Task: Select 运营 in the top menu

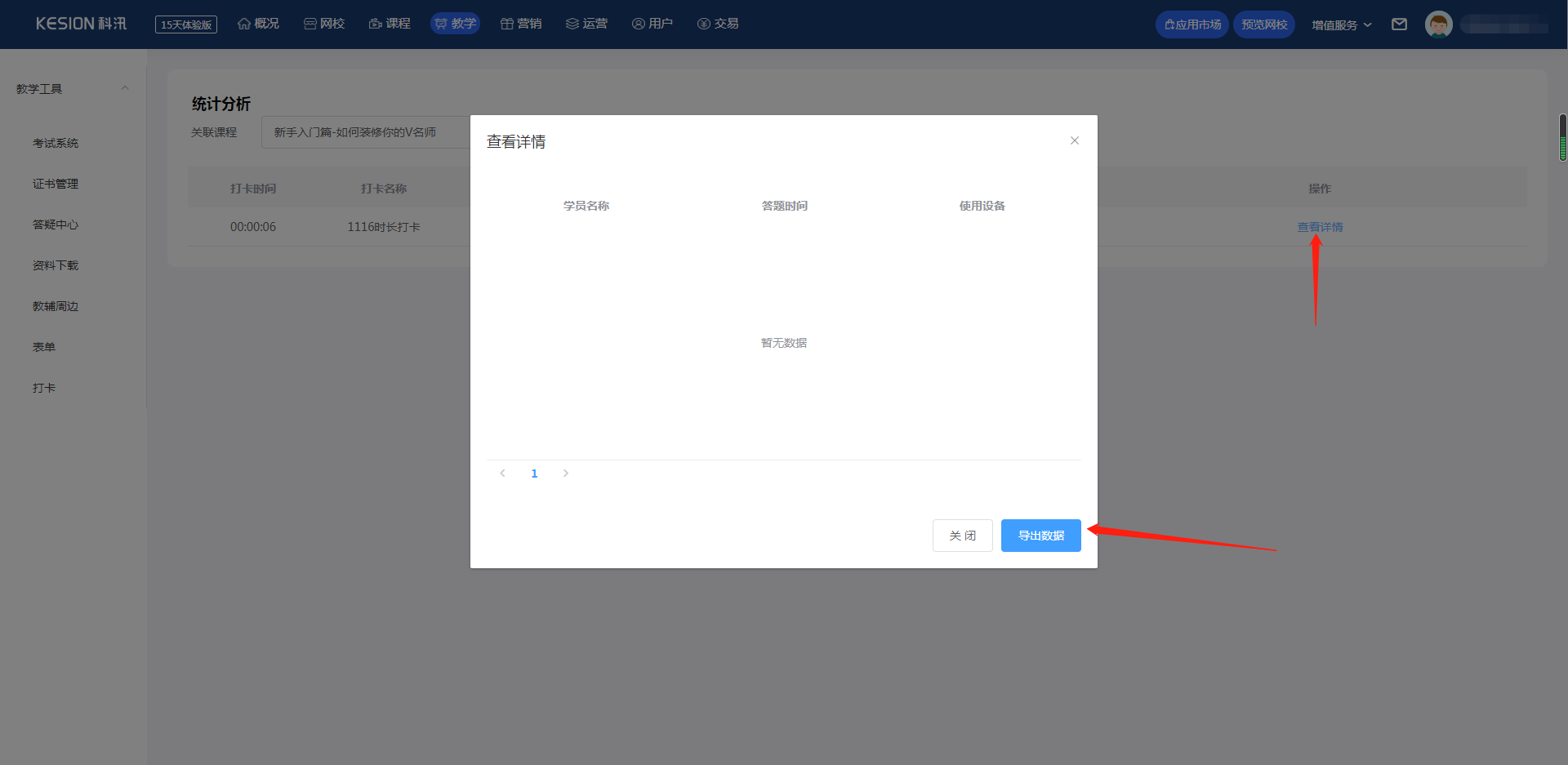Action: click(586, 24)
